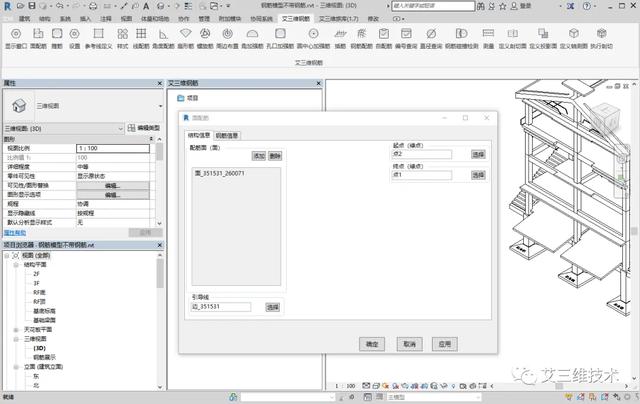Select 面_351531_260071 in the list
Screen dimensions: 640x404
pos(222,173)
